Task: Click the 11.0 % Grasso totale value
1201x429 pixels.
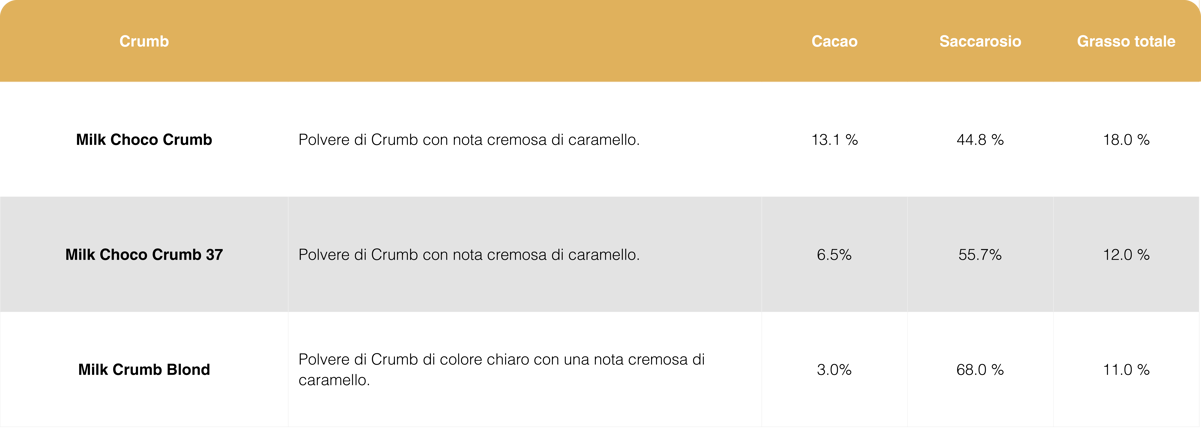Action: pyautogui.click(x=1126, y=370)
